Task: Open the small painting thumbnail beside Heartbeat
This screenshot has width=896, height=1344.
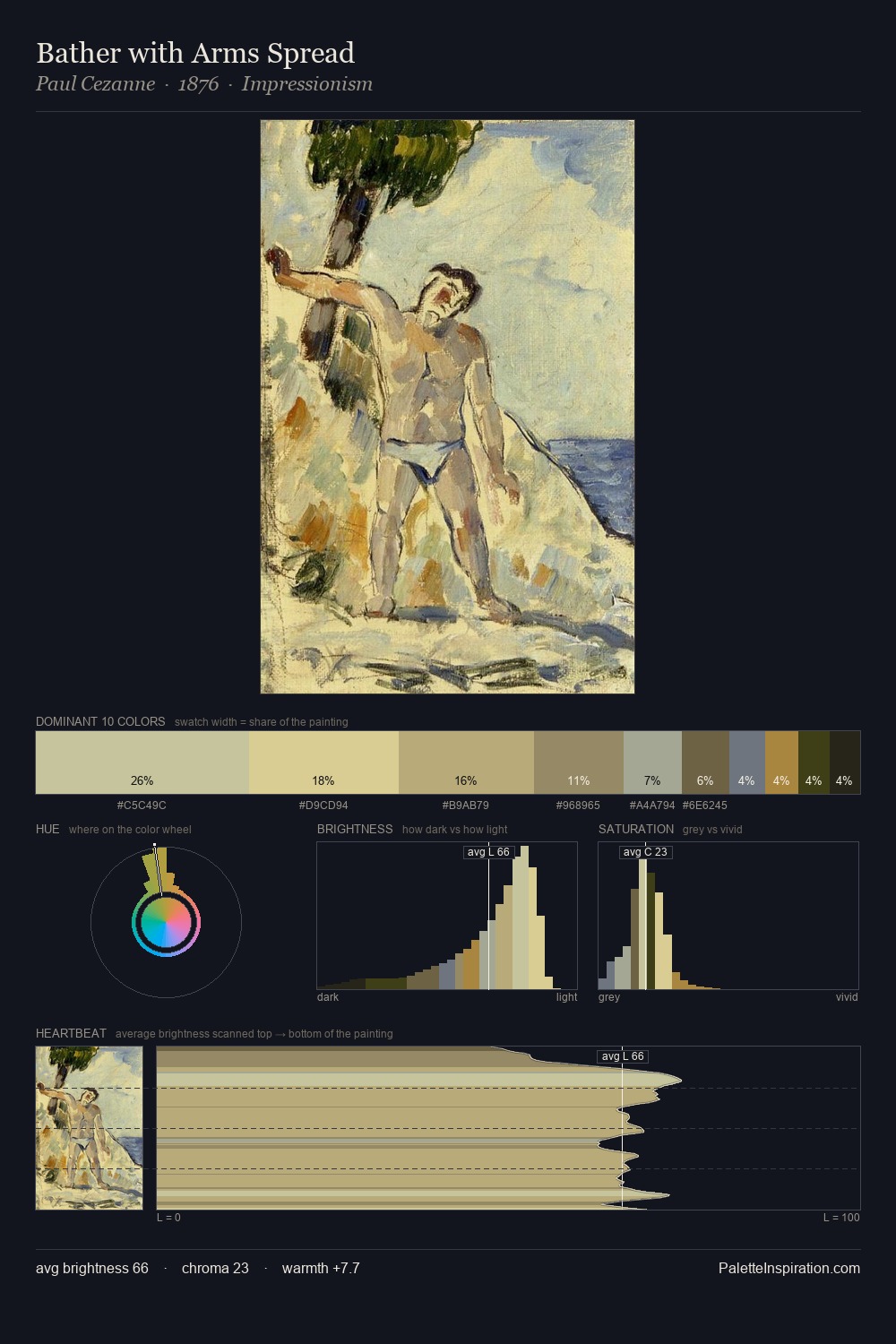Action: click(x=89, y=1128)
